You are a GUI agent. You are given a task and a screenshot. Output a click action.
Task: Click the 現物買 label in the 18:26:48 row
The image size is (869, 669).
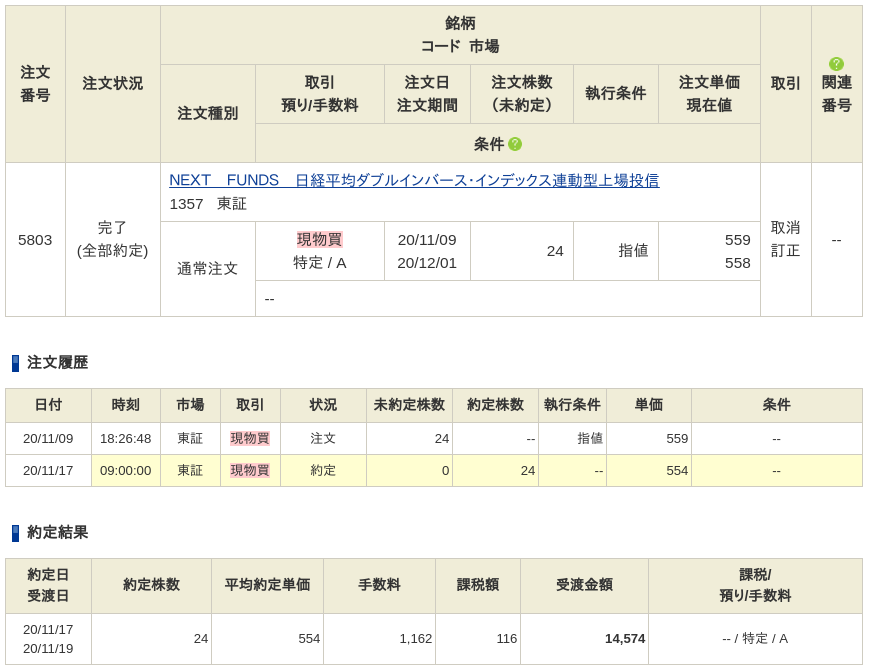pyautogui.click(x=250, y=438)
